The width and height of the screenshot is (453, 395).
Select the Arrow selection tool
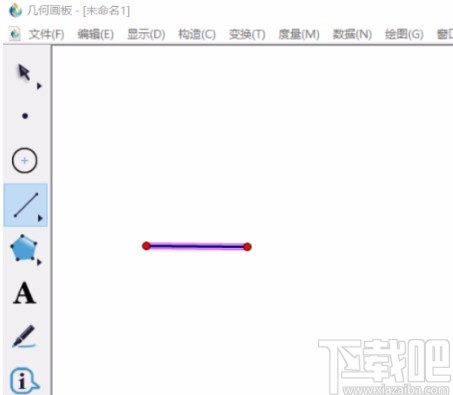point(24,72)
